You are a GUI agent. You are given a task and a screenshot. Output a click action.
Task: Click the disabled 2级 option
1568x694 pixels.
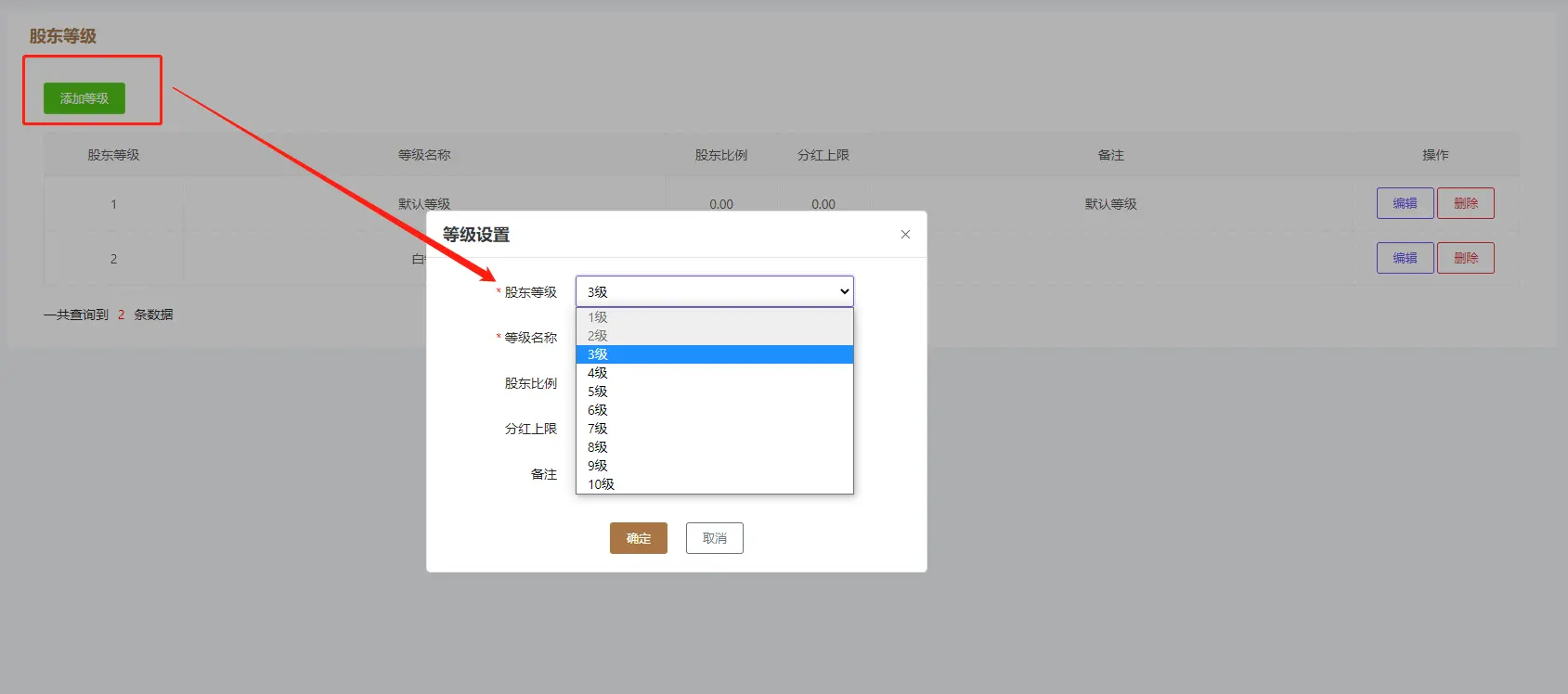pyautogui.click(x=714, y=336)
